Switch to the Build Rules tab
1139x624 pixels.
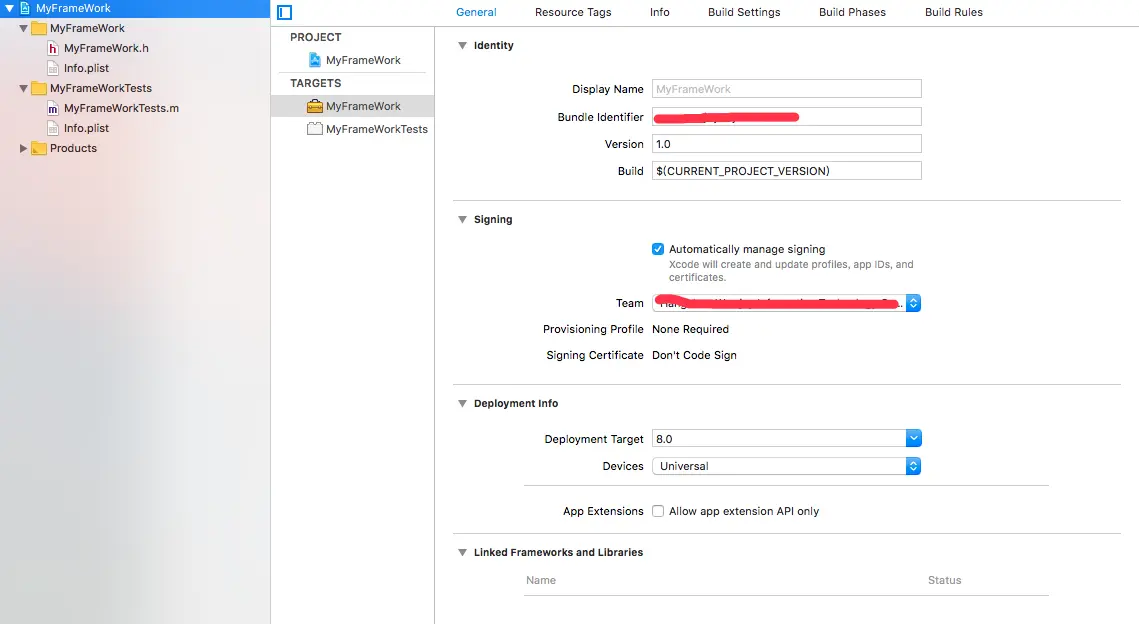coord(954,12)
